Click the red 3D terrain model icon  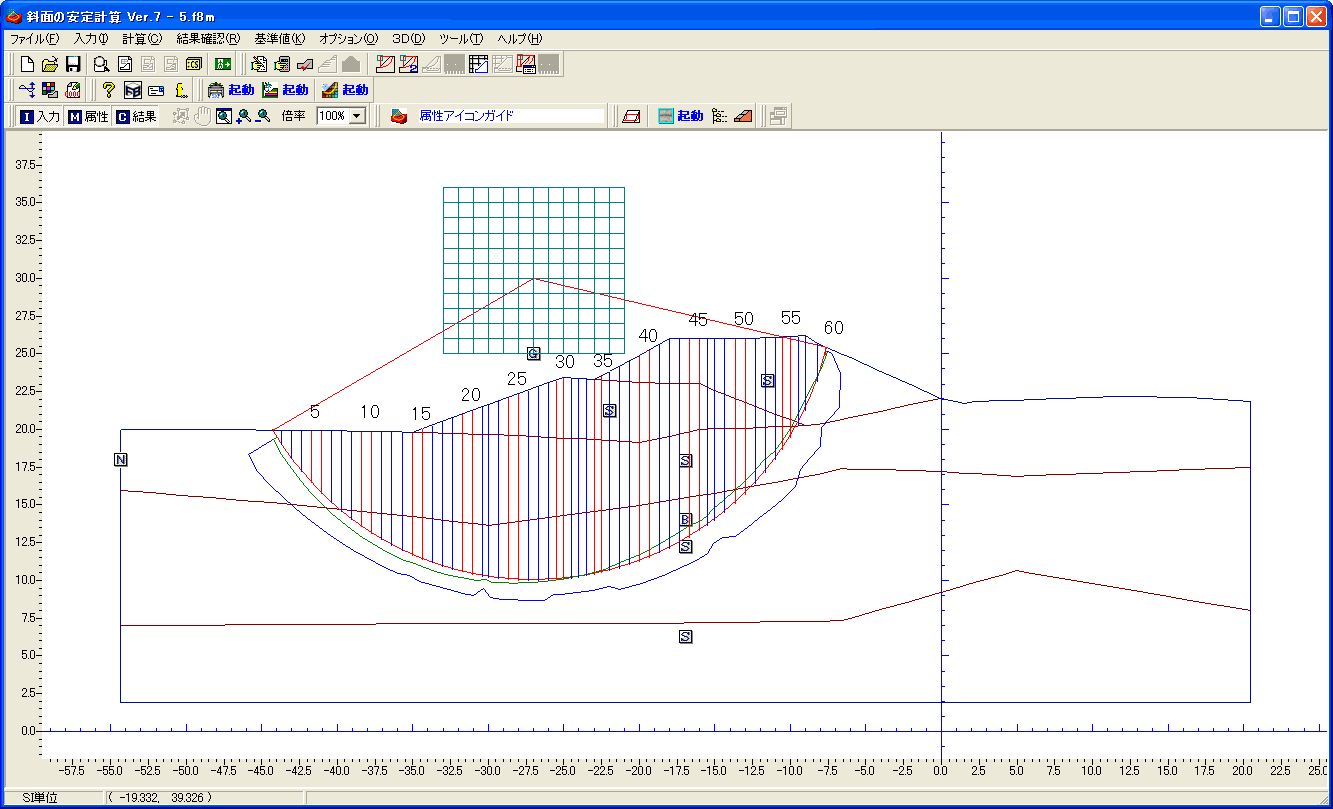click(399, 116)
